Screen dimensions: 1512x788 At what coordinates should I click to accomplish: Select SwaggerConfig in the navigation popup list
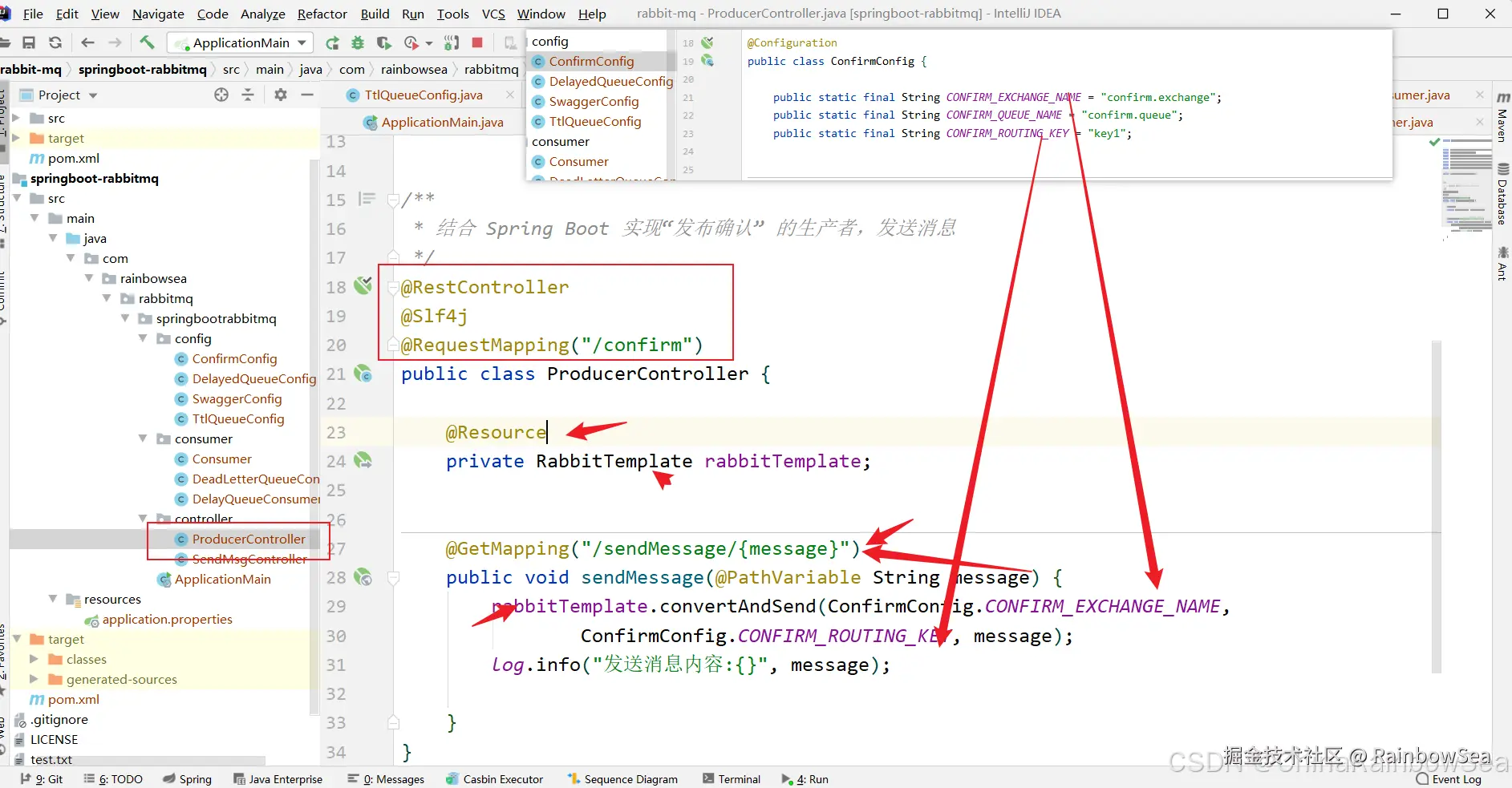(x=594, y=101)
